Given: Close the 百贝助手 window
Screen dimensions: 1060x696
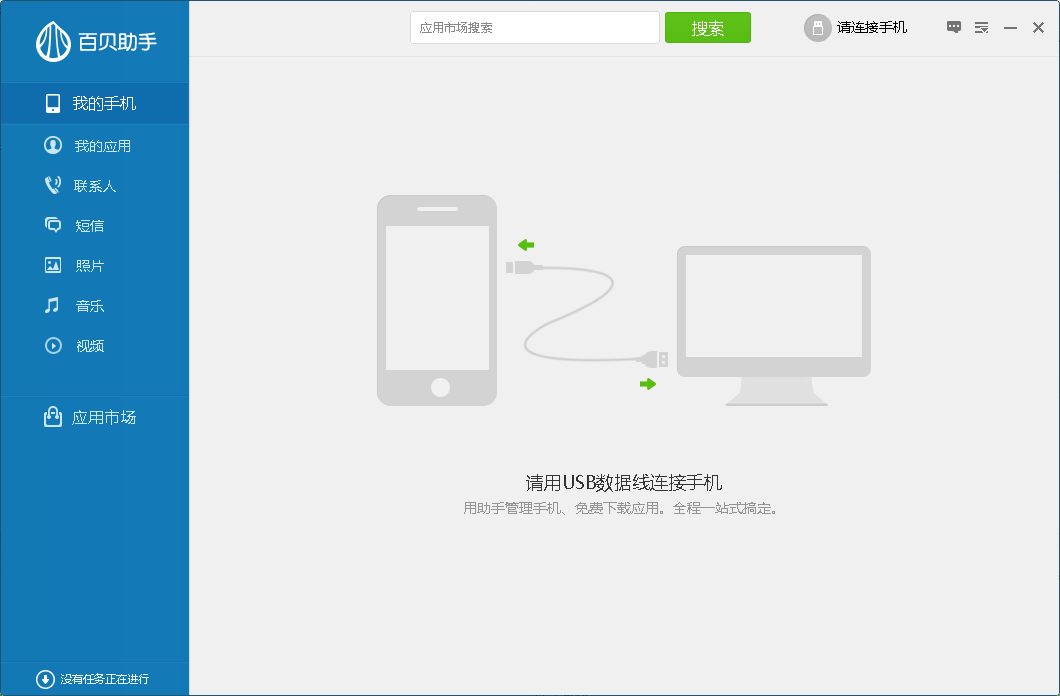Looking at the screenshot, I should (x=1038, y=28).
